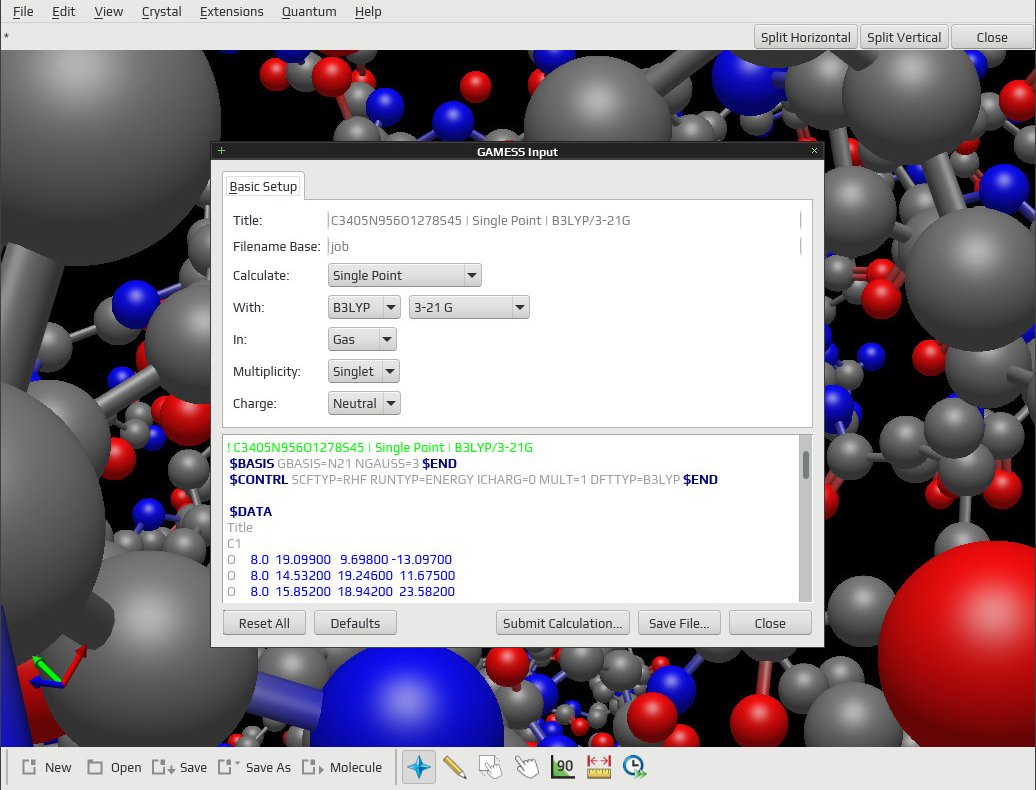Click coordinate row '19.09900 9.69800 -13.09700'

(x=340, y=559)
